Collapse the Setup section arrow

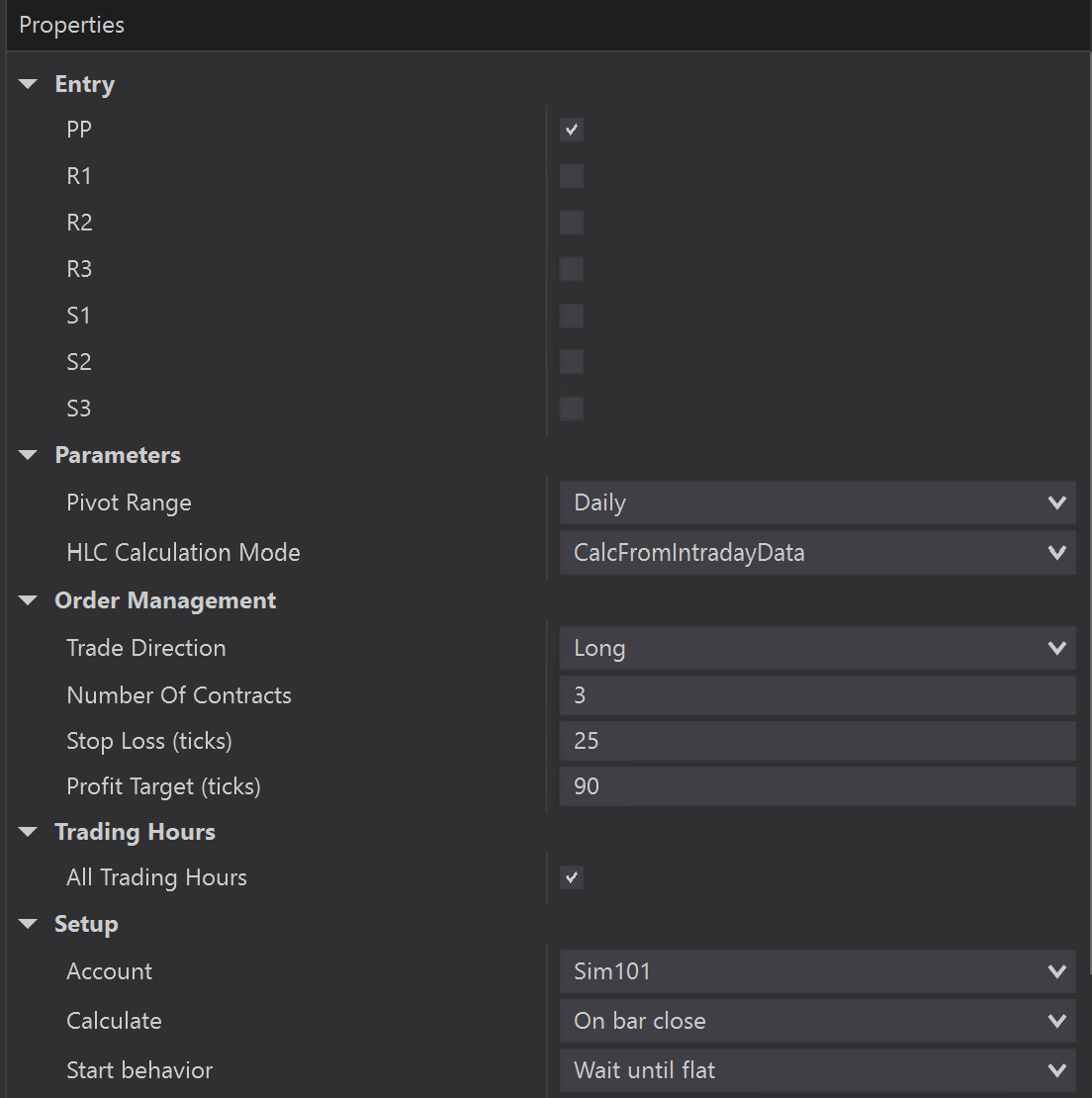[28, 924]
